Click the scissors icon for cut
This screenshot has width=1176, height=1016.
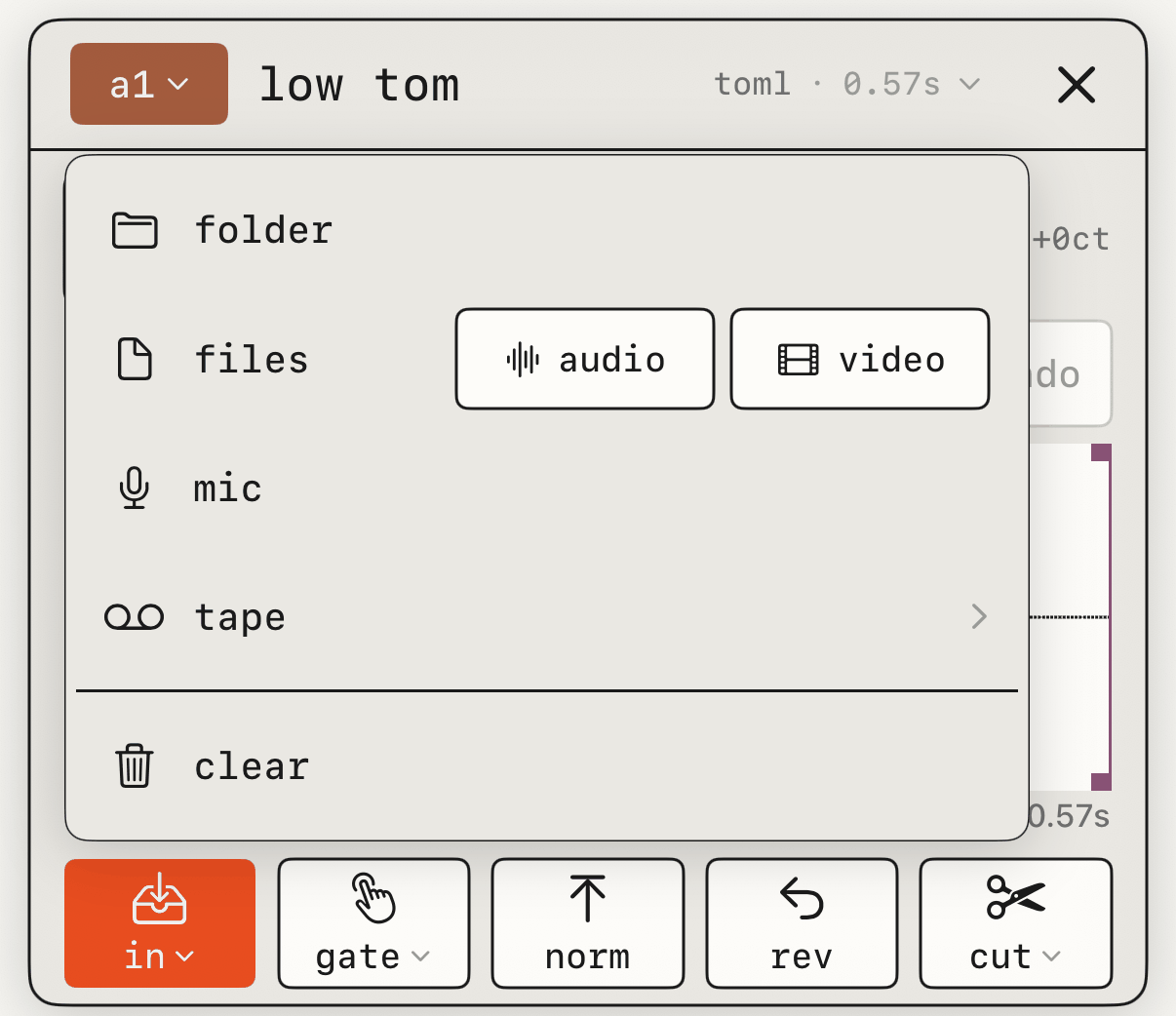(x=1015, y=897)
